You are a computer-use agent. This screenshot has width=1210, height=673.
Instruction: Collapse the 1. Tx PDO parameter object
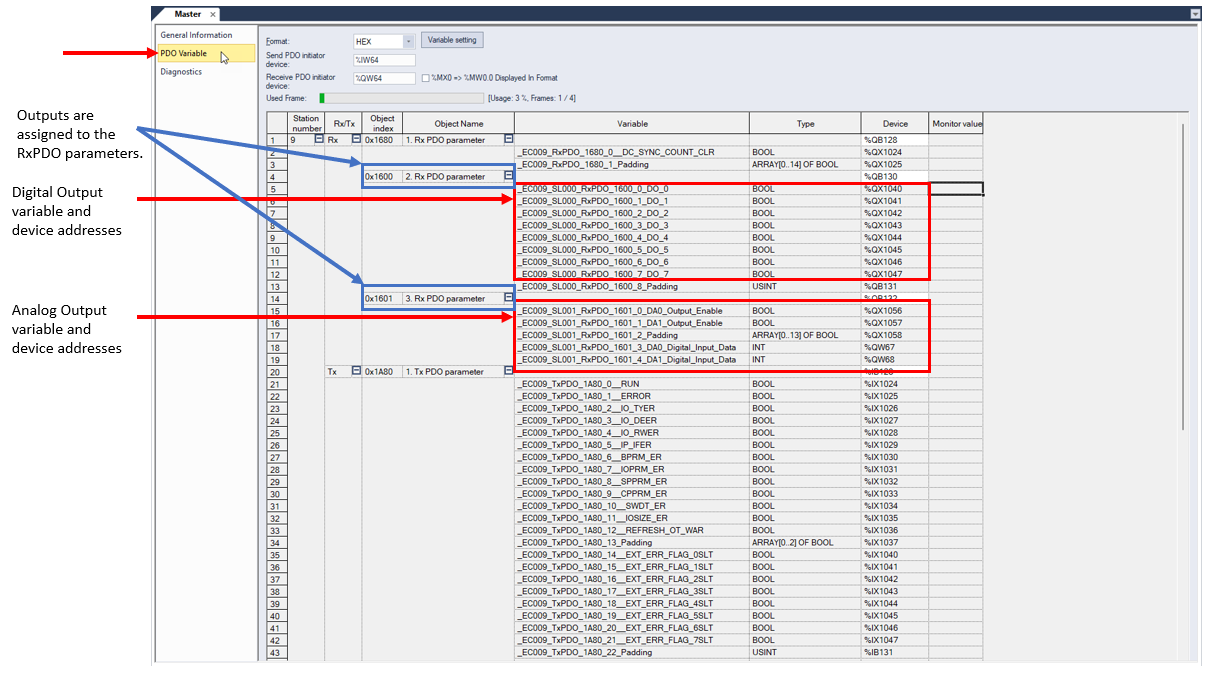pyautogui.click(x=508, y=371)
